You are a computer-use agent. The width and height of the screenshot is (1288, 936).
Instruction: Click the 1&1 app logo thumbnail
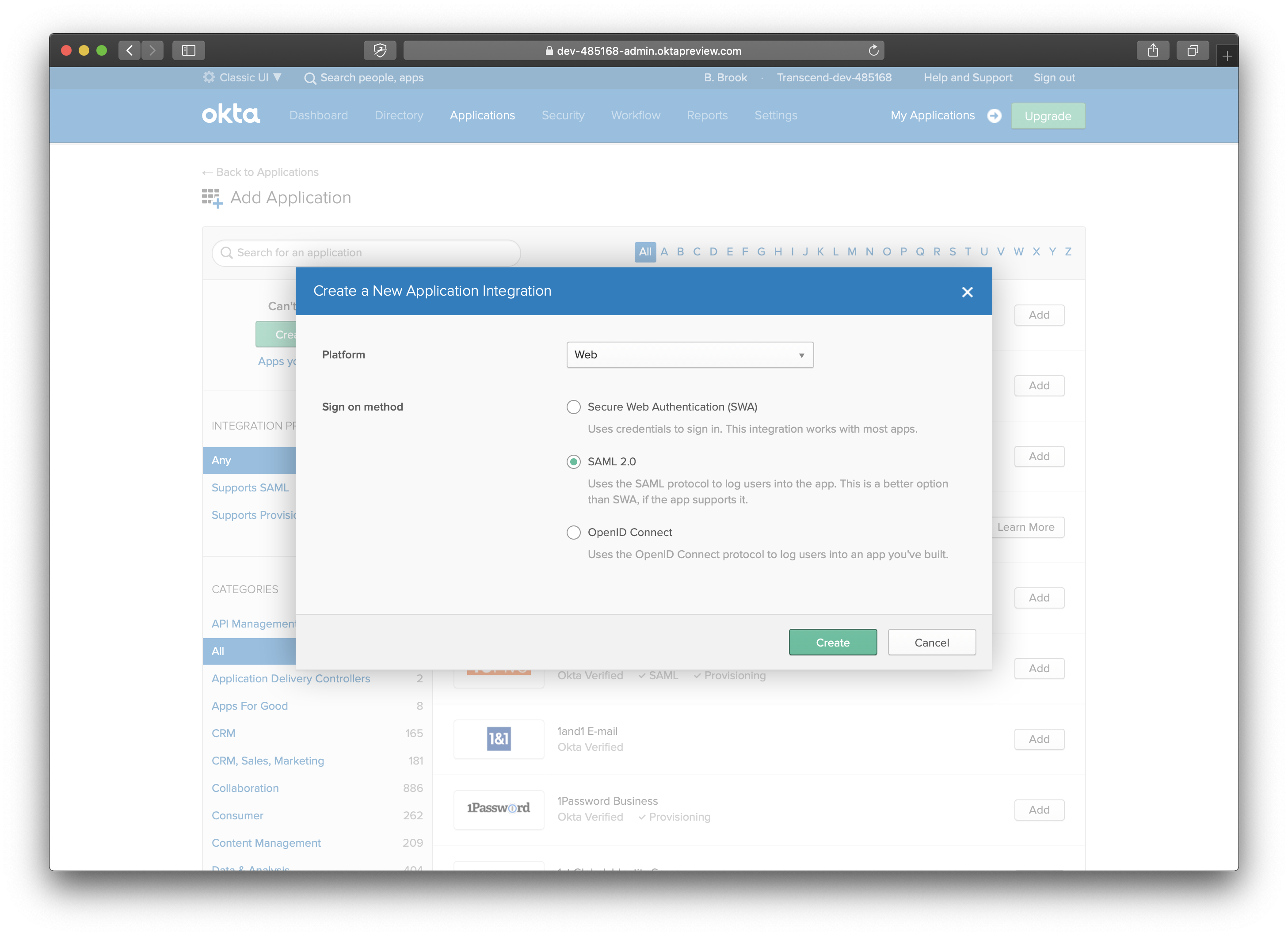coord(499,739)
